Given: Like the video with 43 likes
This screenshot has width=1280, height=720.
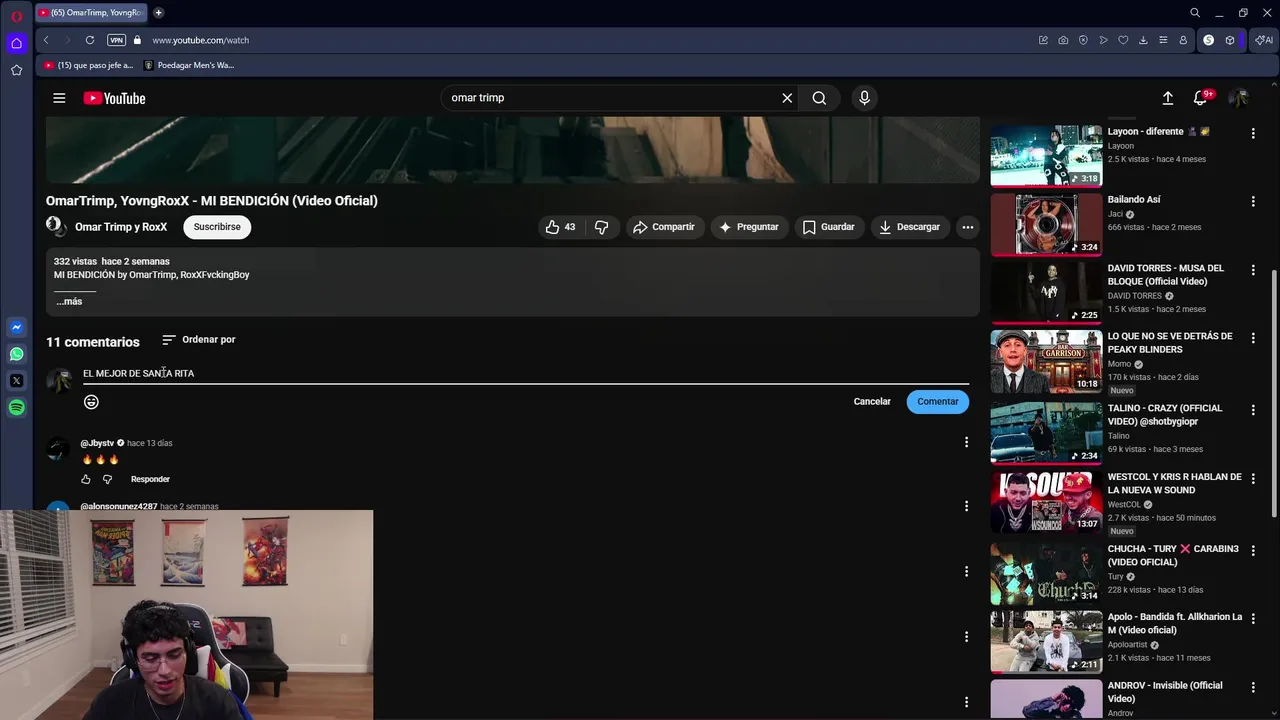Looking at the screenshot, I should click(x=560, y=227).
